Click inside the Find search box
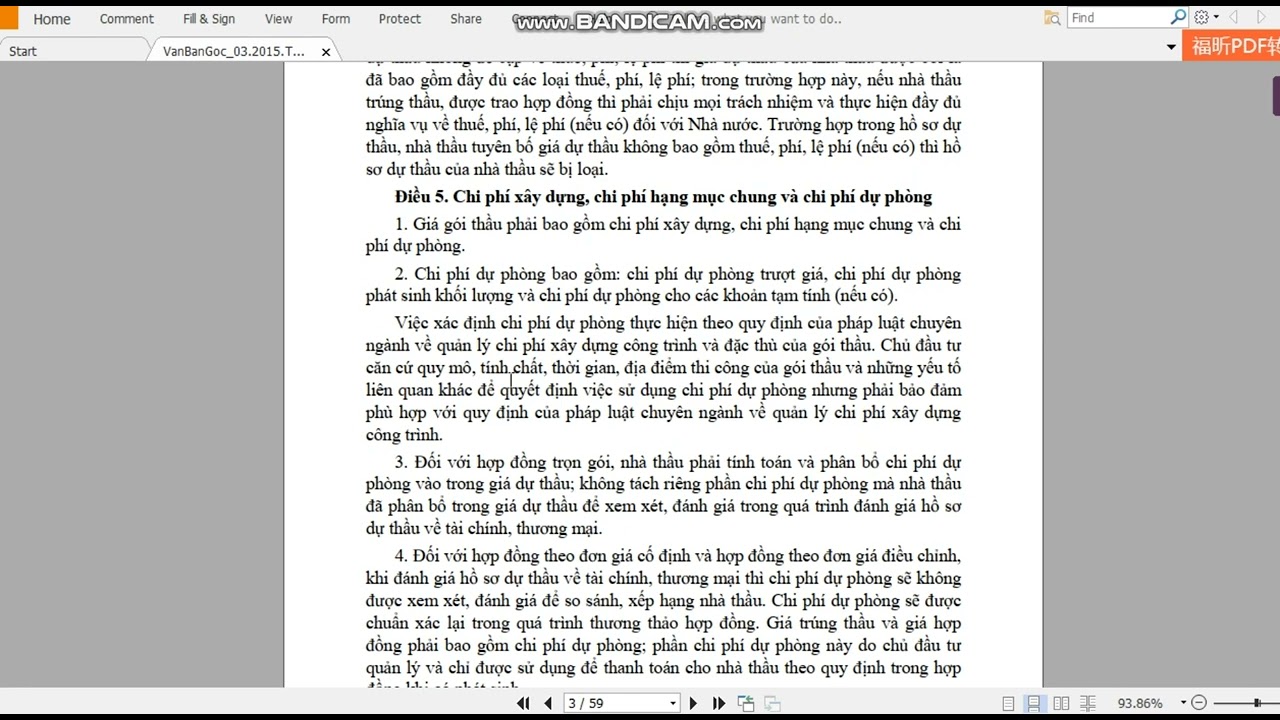This screenshot has height=720, width=1280. (x=1118, y=18)
